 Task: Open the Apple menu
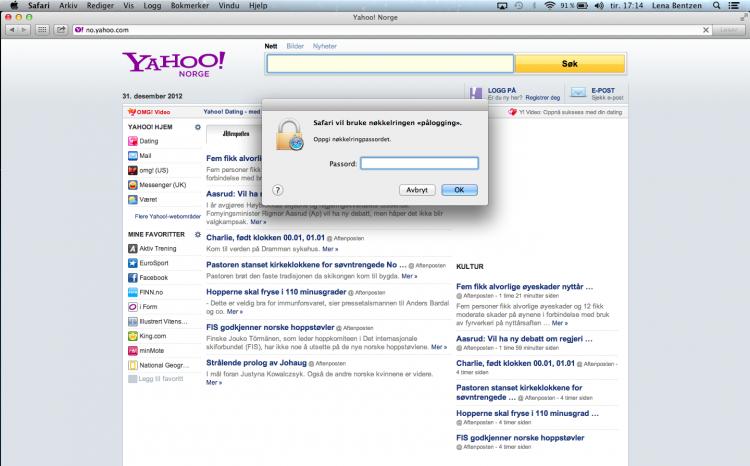point(14,6)
